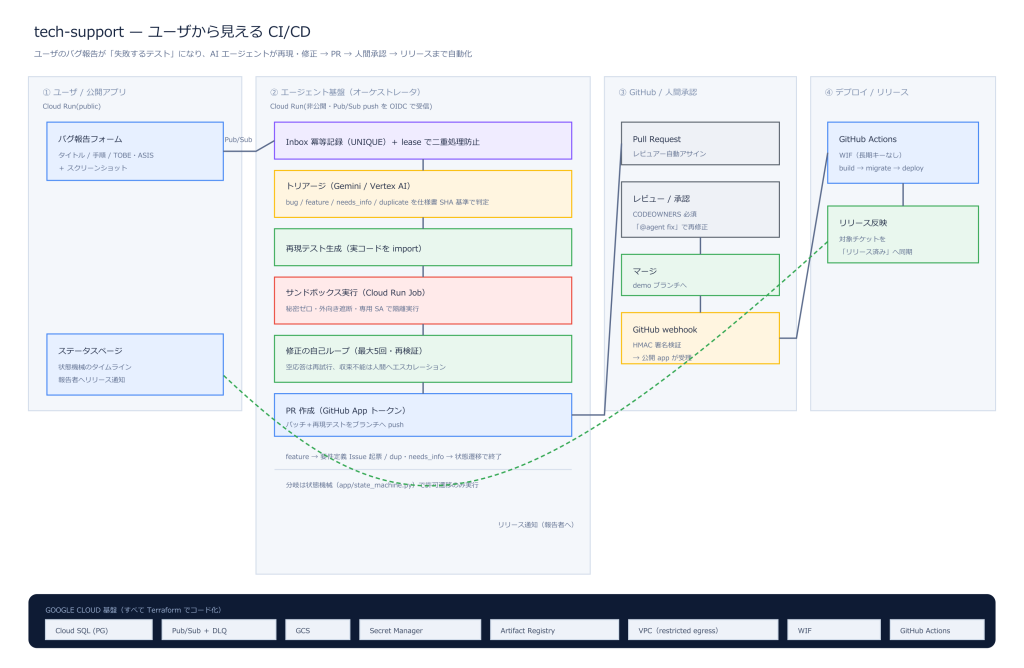Select the PR 作成 (GitHub App トークン) box

pyautogui.click(x=423, y=415)
